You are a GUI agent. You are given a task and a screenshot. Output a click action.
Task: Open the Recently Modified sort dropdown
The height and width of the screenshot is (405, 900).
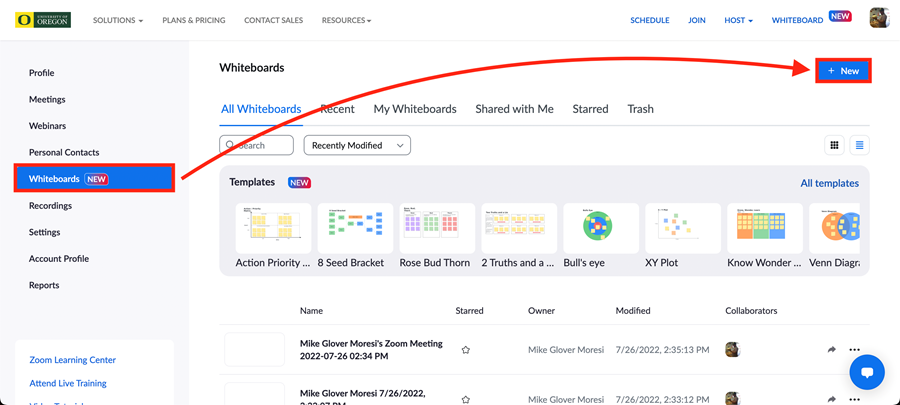[x=357, y=145]
